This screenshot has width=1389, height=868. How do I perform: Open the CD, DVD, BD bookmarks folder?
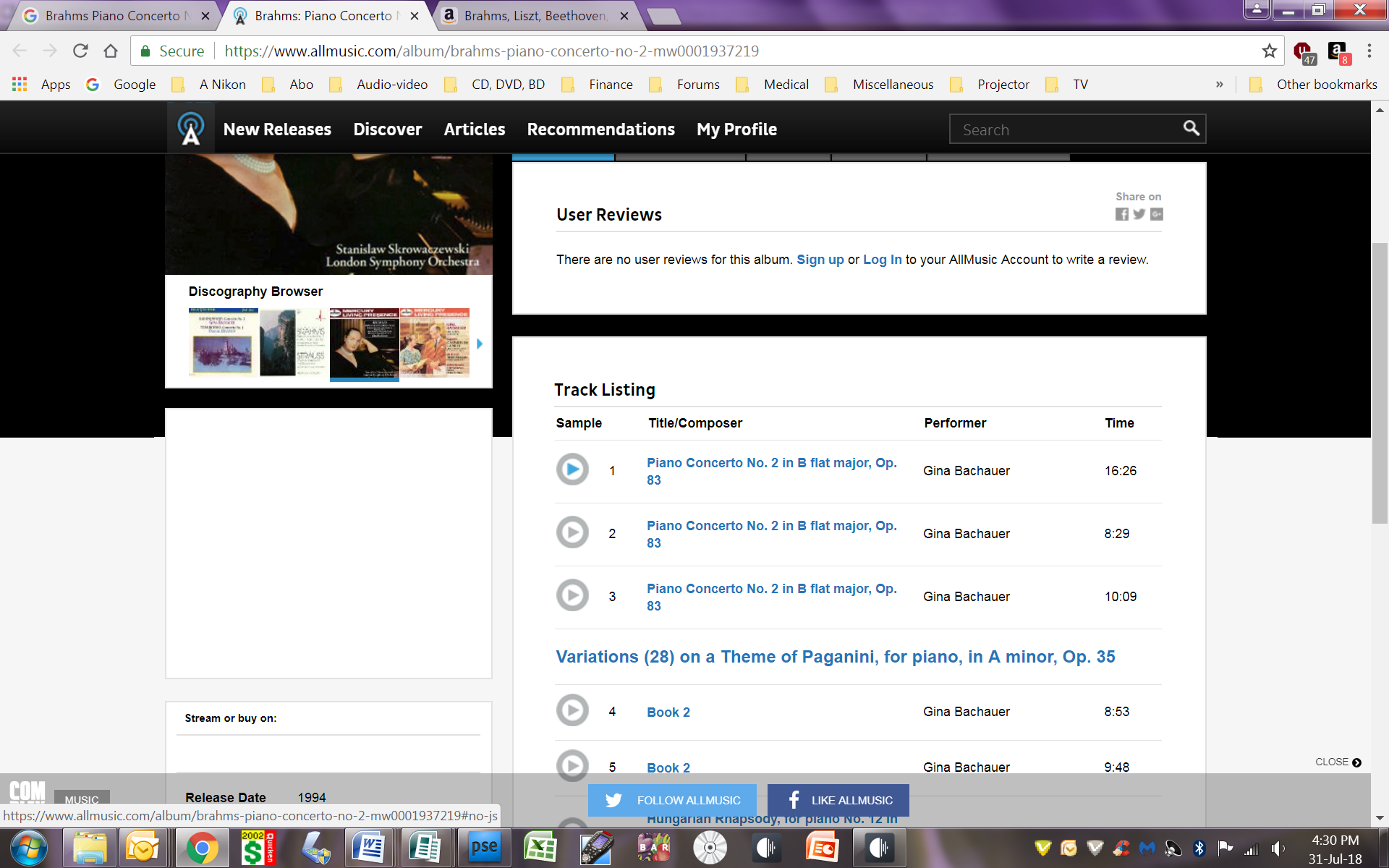[495, 85]
